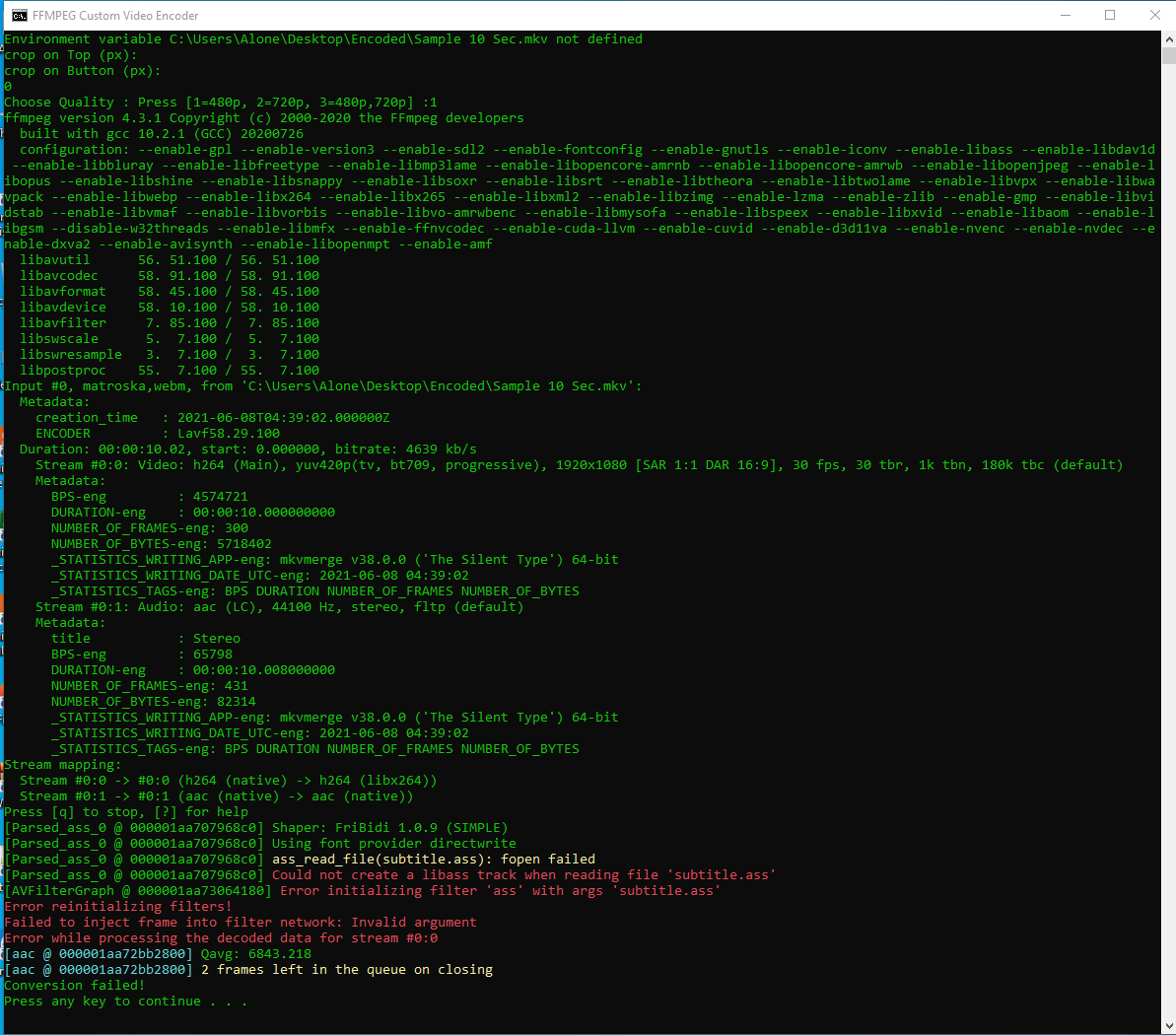Click the 'Environment variable' not defined line
Viewport: 1176px width, 1035px height.
pyautogui.click(x=323, y=39)
